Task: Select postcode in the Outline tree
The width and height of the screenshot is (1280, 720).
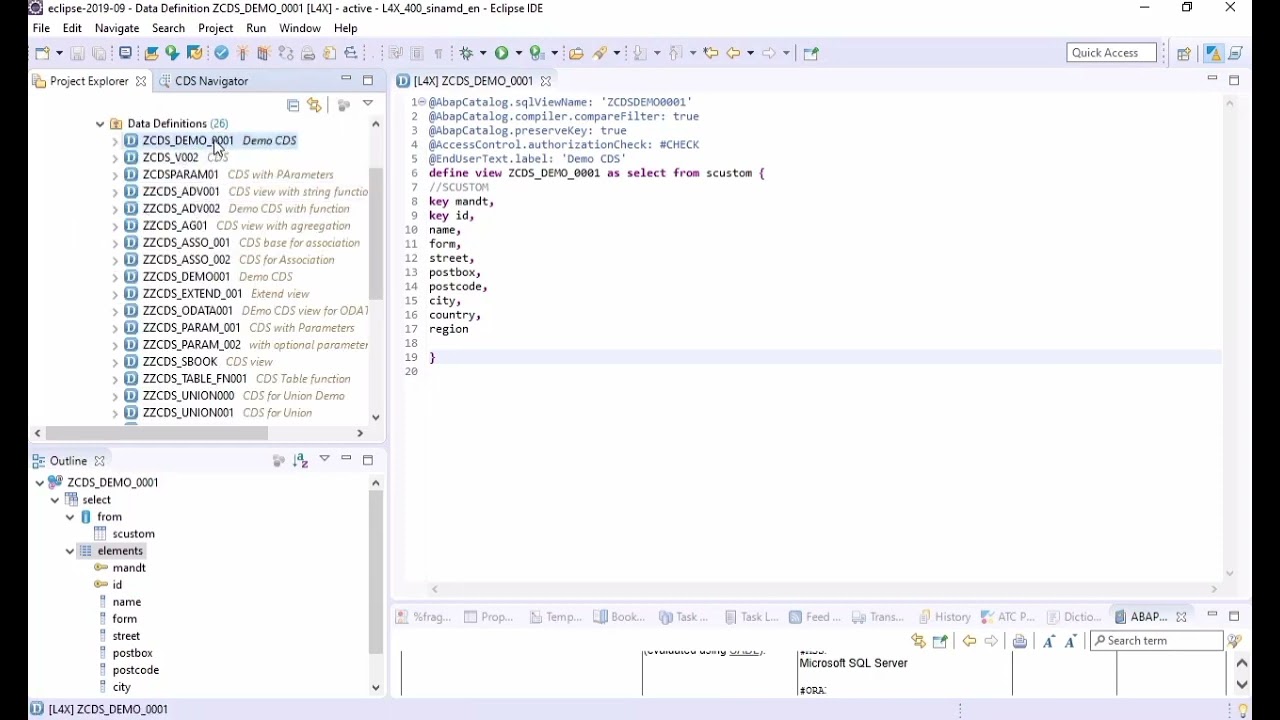Action: 136,670
